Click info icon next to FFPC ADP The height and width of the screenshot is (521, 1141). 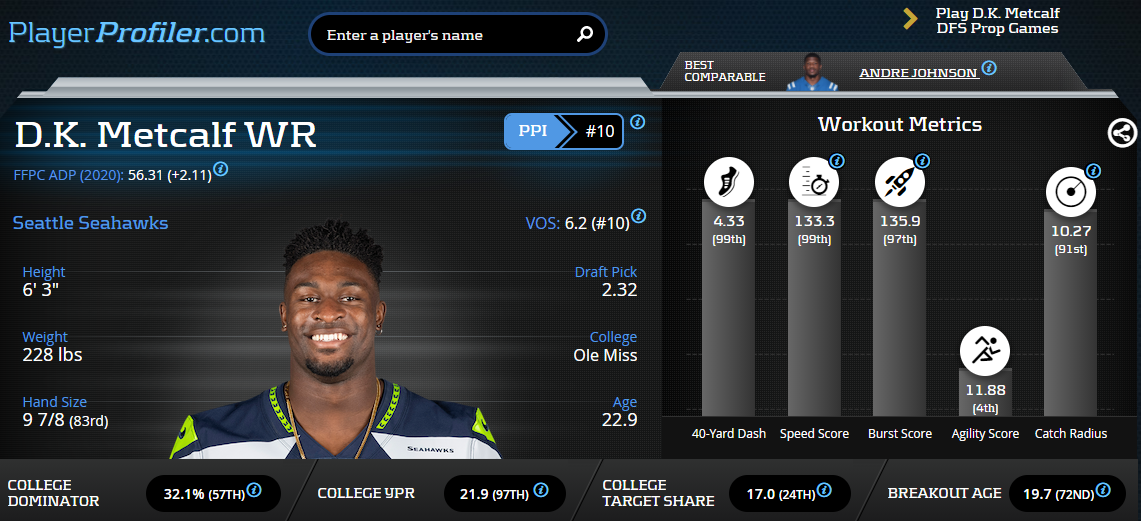(220, 169)
